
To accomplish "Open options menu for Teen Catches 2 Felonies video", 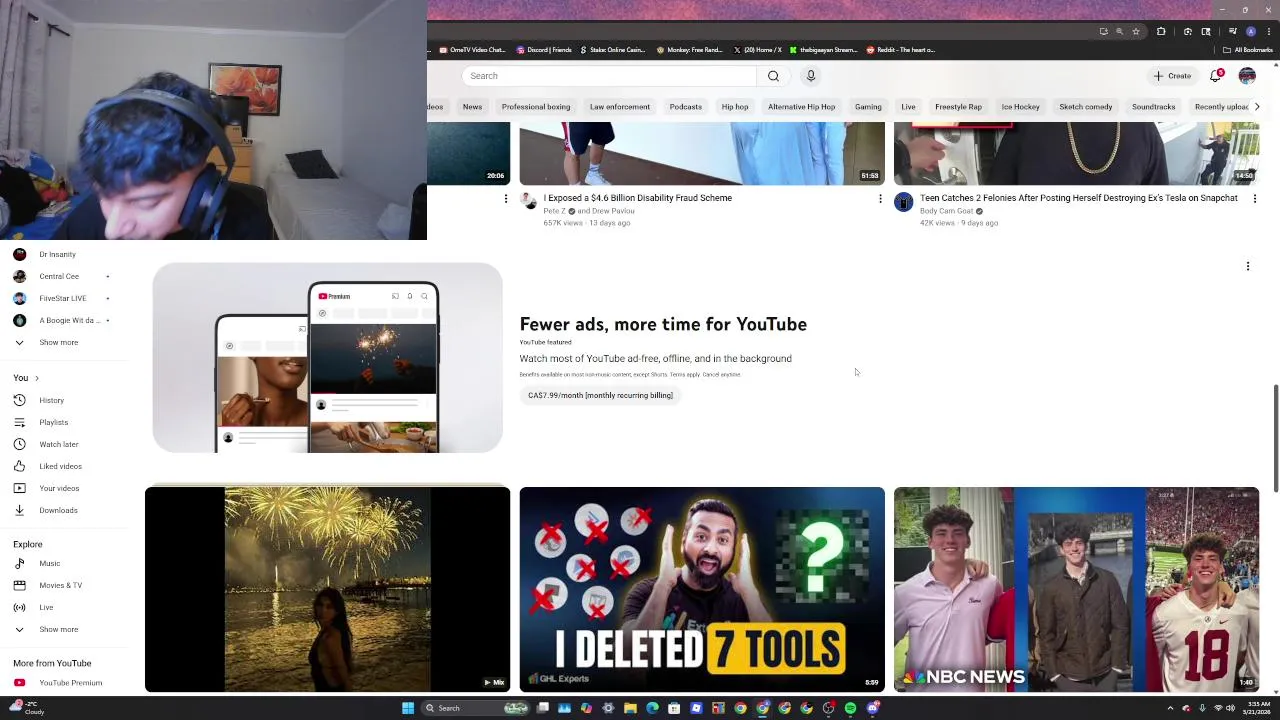I will [x=1255, y=199].
